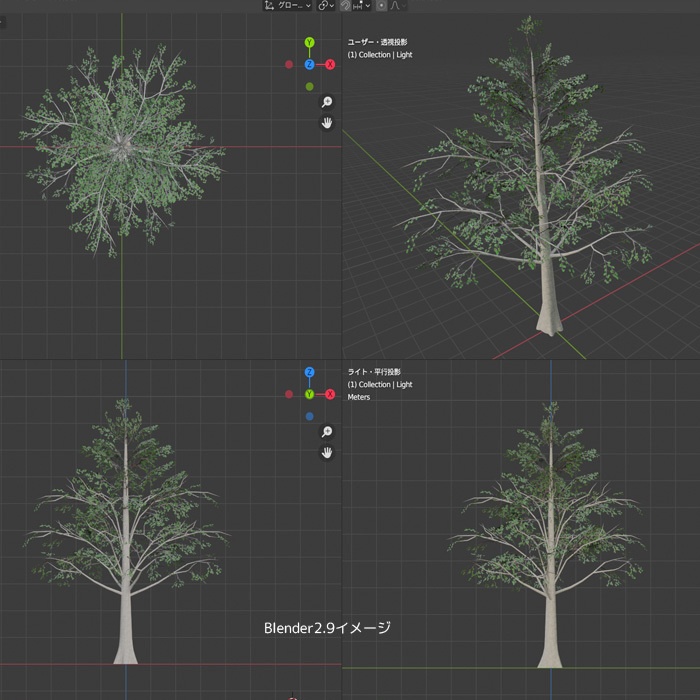The image size is (700, 700).
Task: Click the negative X red dot in bottom-left gizmo
Action: coord(289,394)
